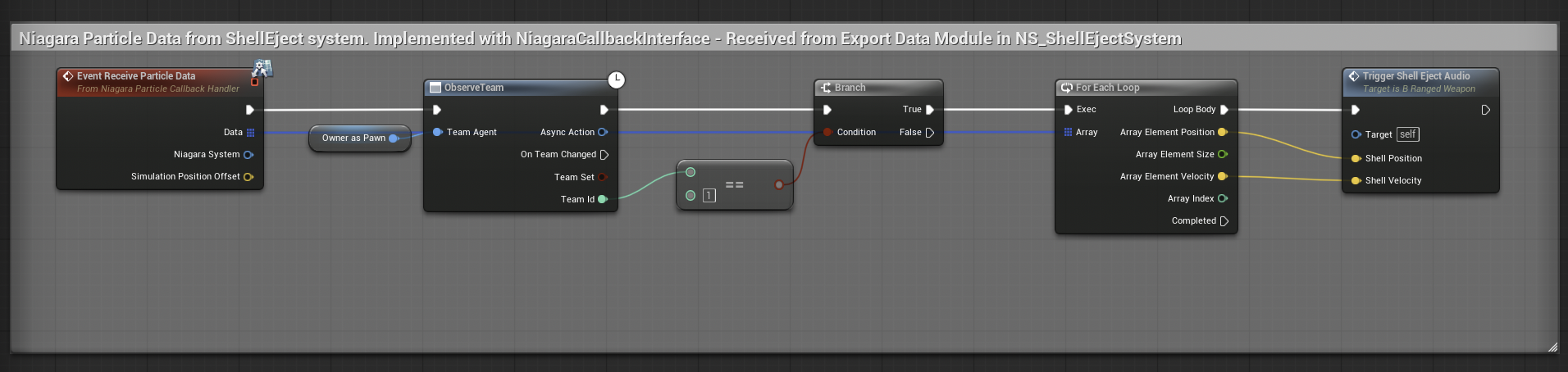This screenshot has height=372, width=1568.
Task: Click the integer value field on equals node
Action: [x=709, y=195]
